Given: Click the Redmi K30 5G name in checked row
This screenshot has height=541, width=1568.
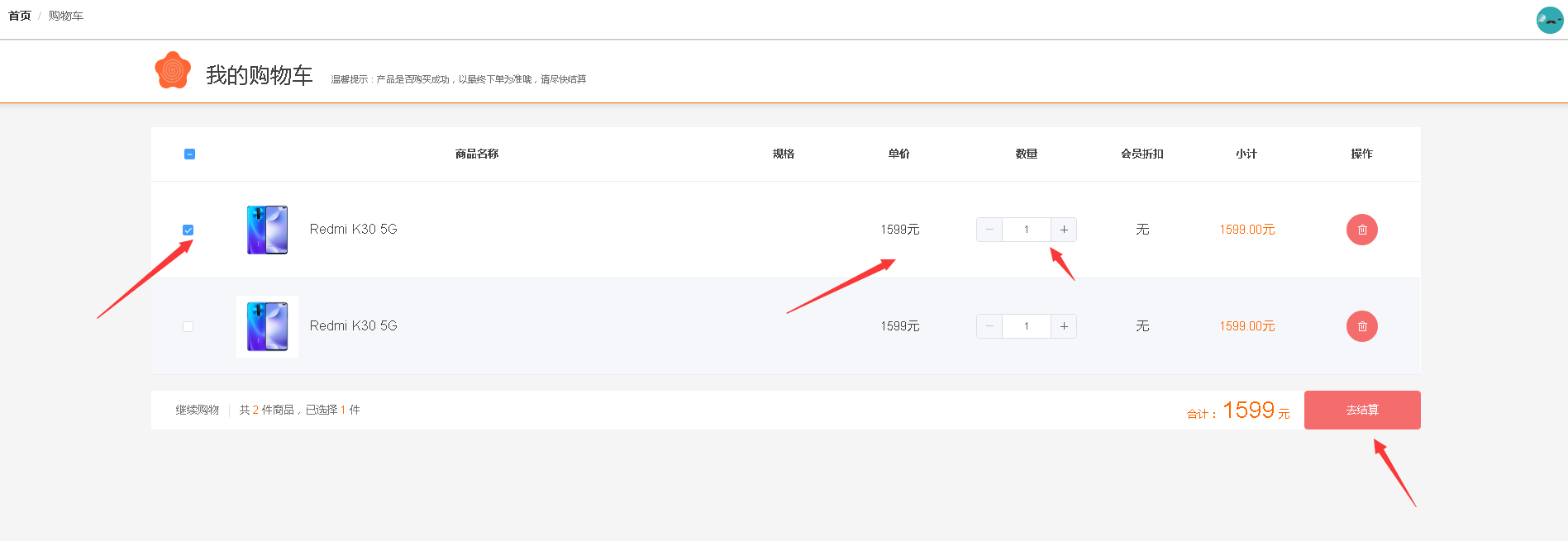Looking at the screenshot, I should tap(354, 230).
